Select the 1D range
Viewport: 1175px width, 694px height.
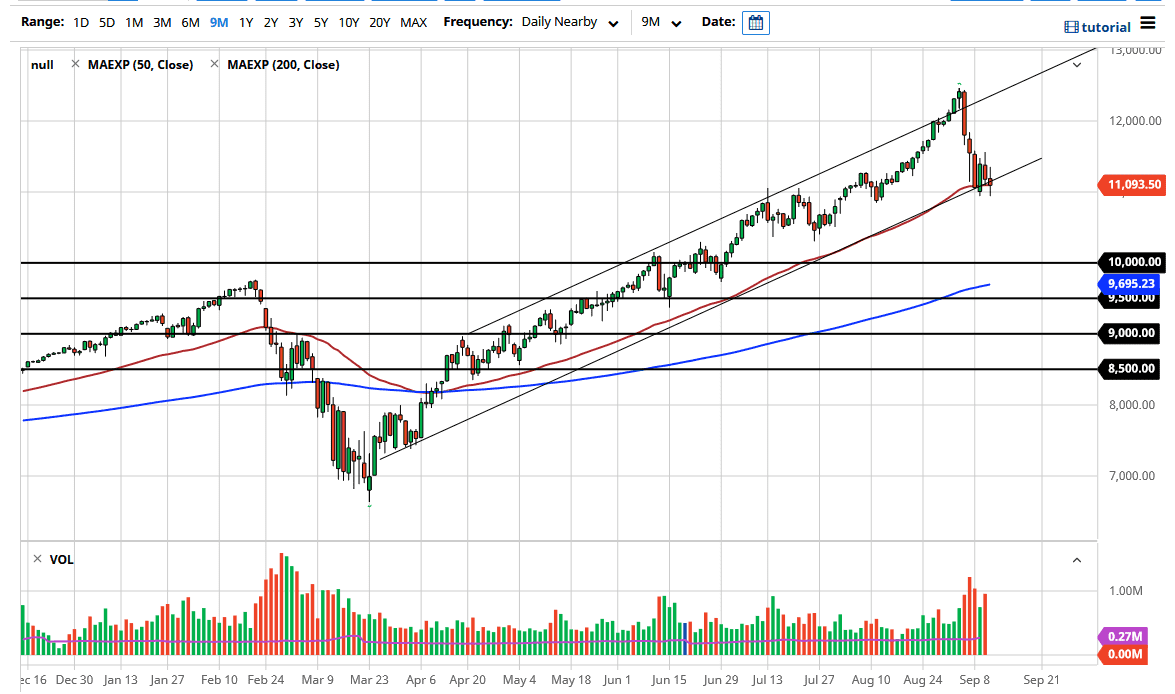[81, 22]
